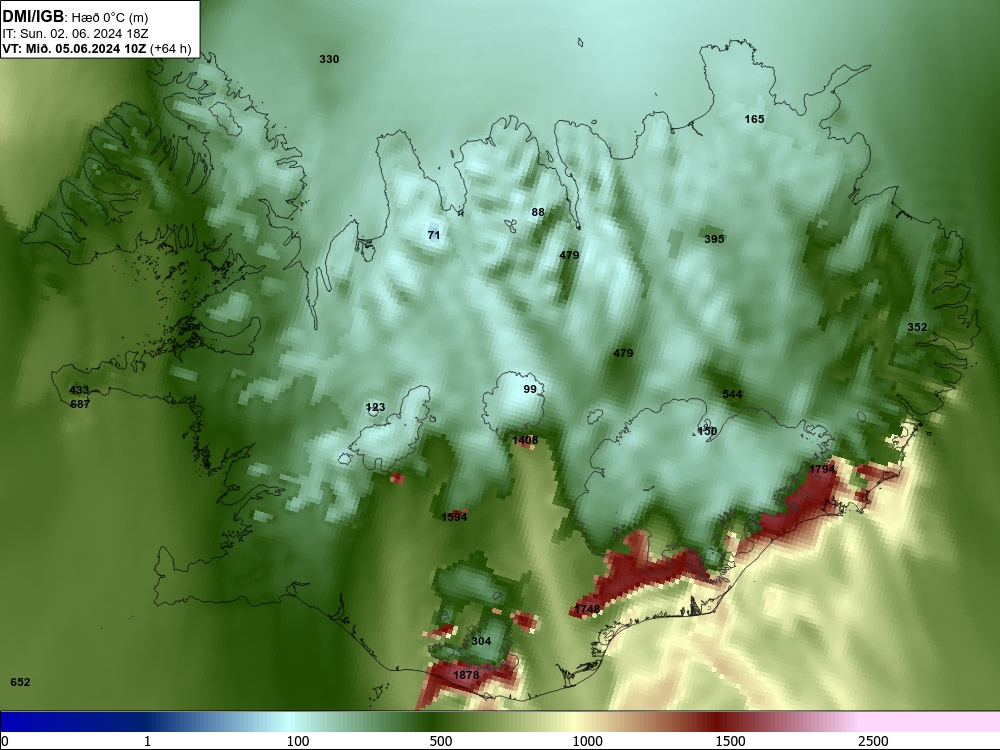
Task: Click the 544 value label
Action: tap(732, 395)
